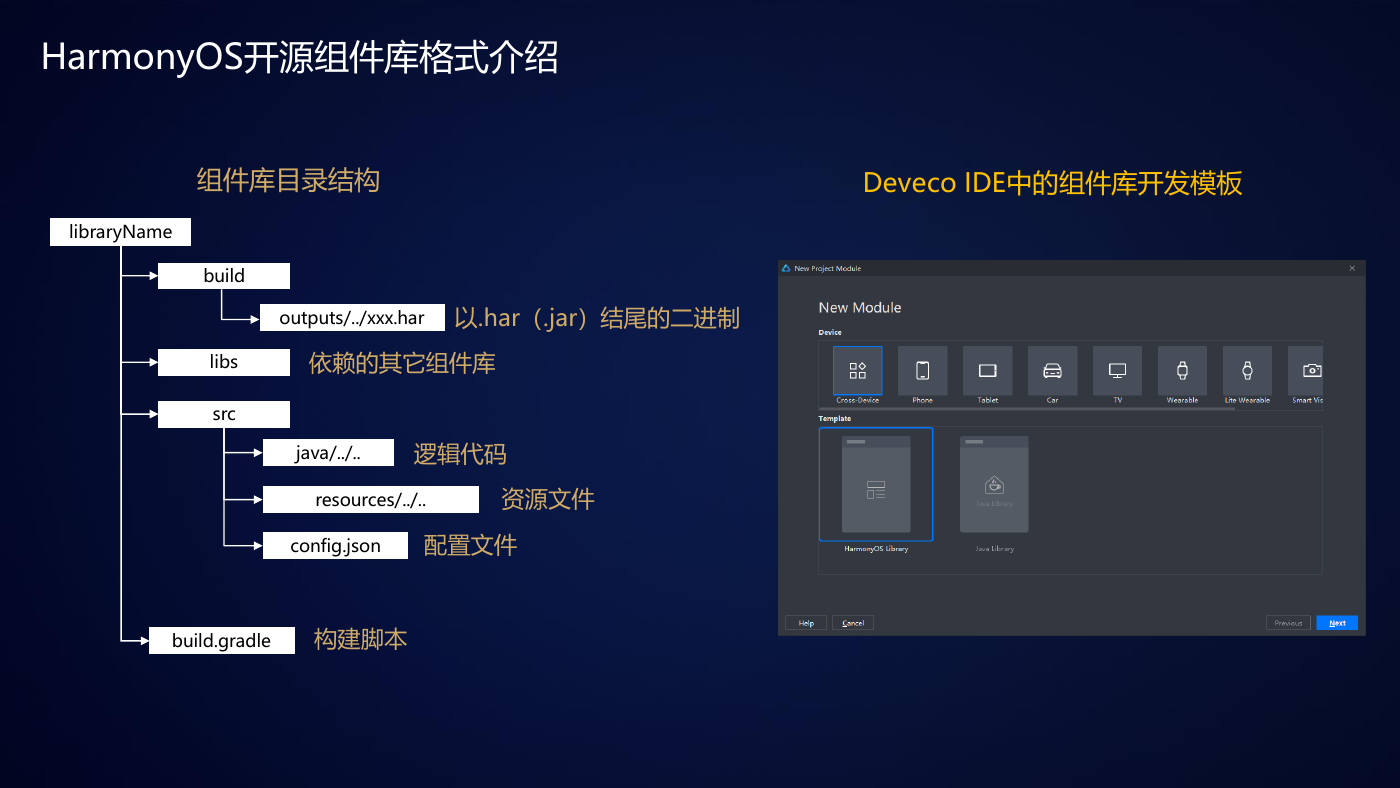This screenshot has height=788, width=1400.
Task: Click the libraryName root node box
Action: point(120,232)
